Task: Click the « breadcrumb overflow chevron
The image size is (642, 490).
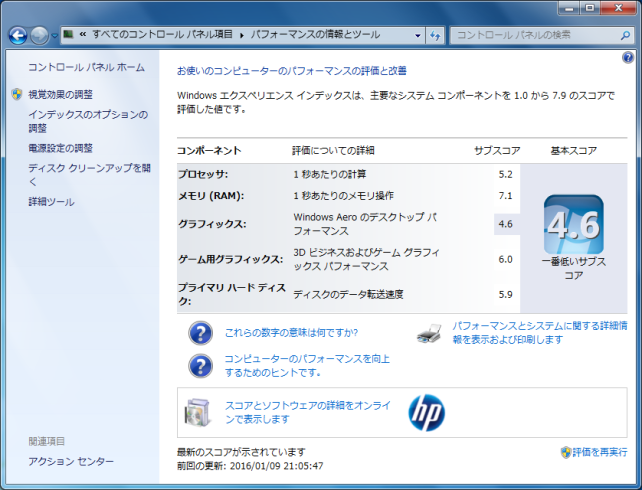Action: click(x=83, y=34)
